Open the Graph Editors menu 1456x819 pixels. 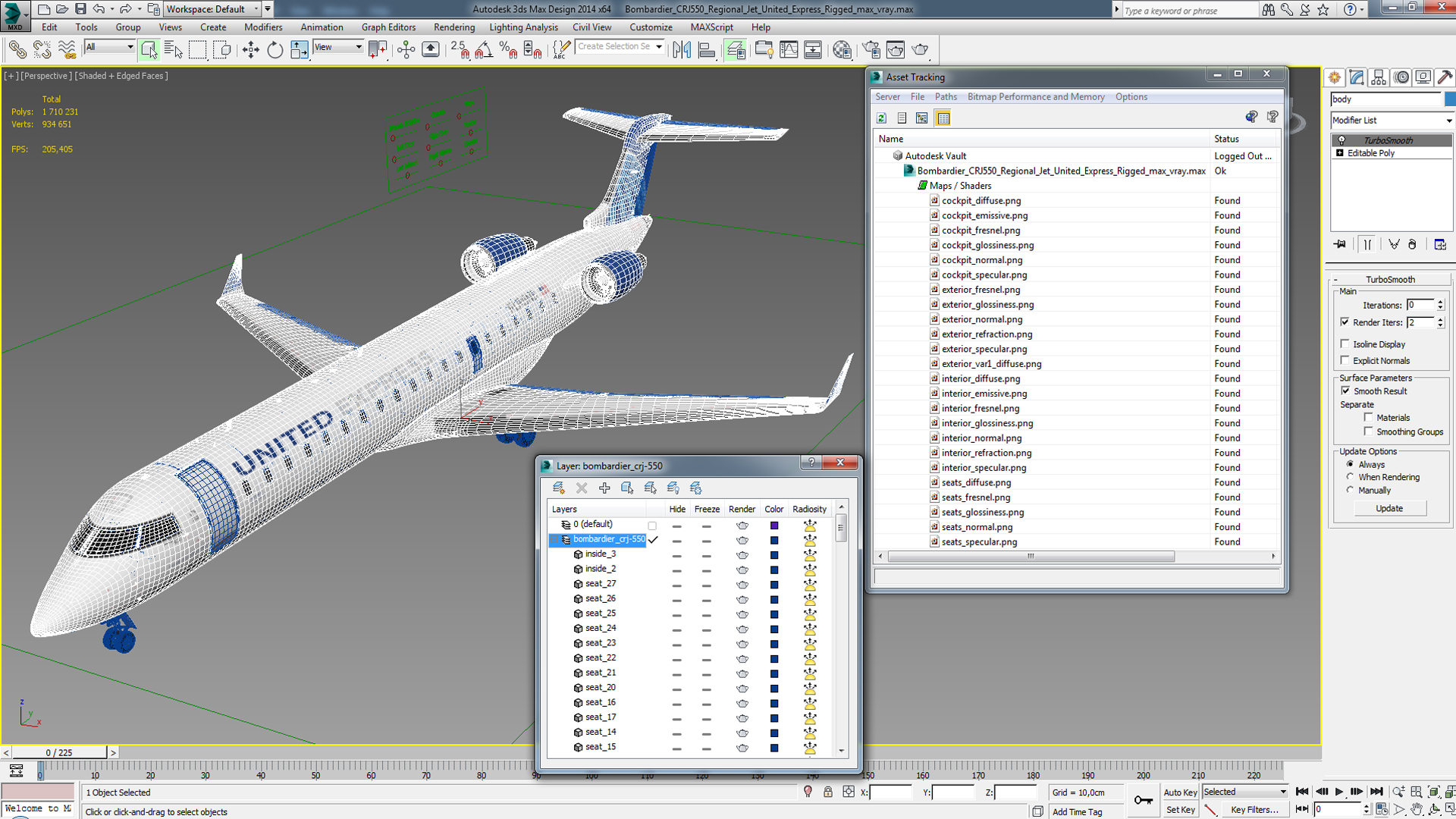click(388, 27)
